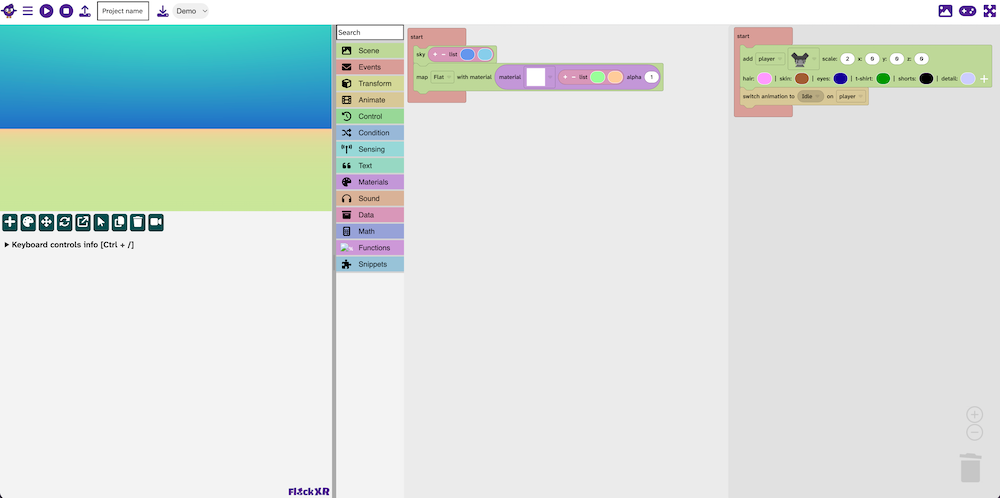Screen dimensions: 1000x498
Task: Click plus on the material list block
Action: (x=565, y=77)
